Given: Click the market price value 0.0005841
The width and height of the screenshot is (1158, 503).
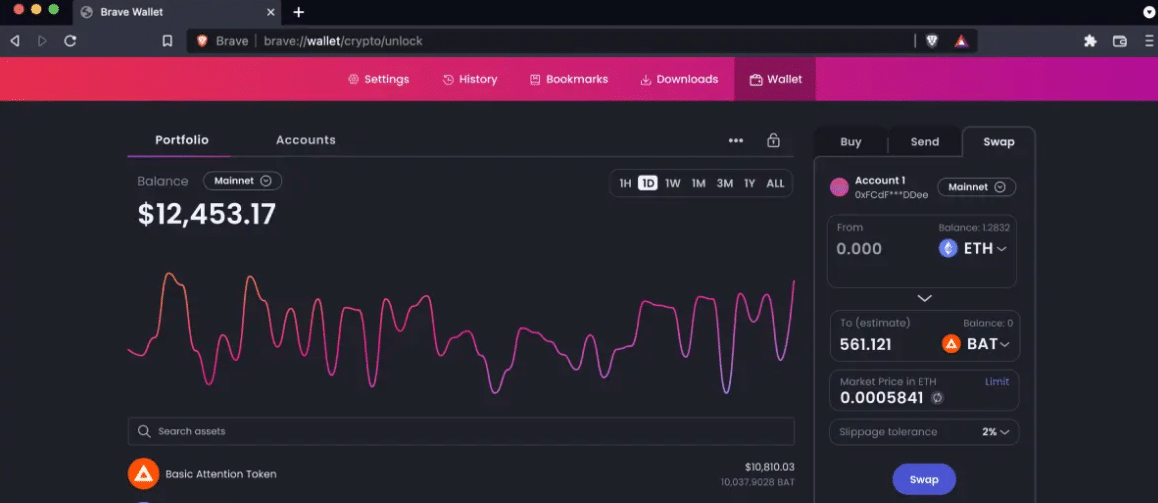Looking at the screenshot, I should click(x=881, y=398).
